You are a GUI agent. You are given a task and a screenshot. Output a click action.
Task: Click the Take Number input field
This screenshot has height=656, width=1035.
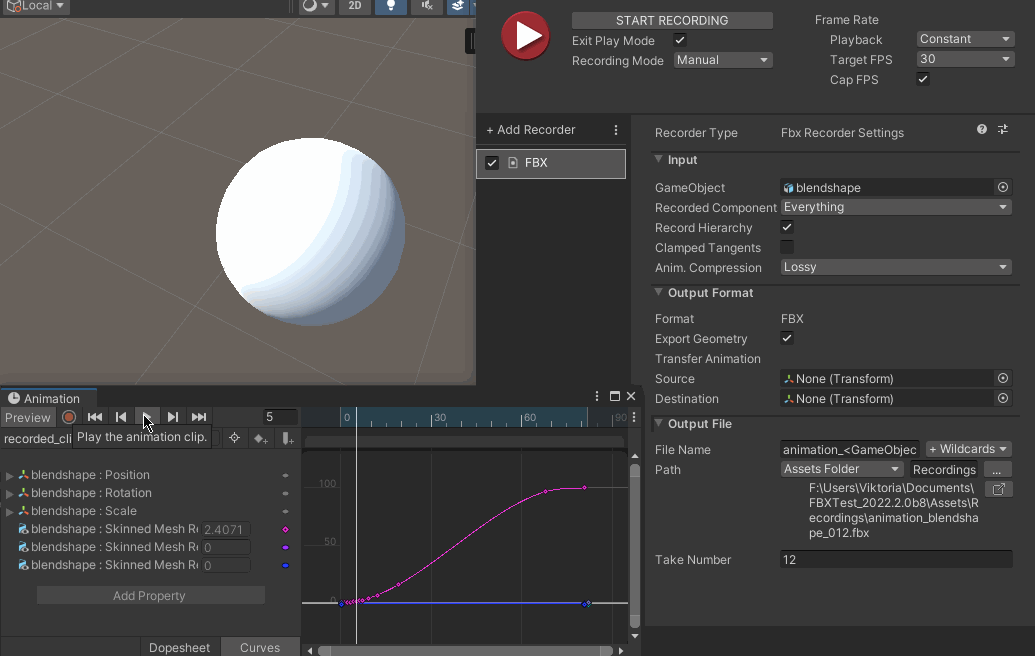[x=896, y=559]
